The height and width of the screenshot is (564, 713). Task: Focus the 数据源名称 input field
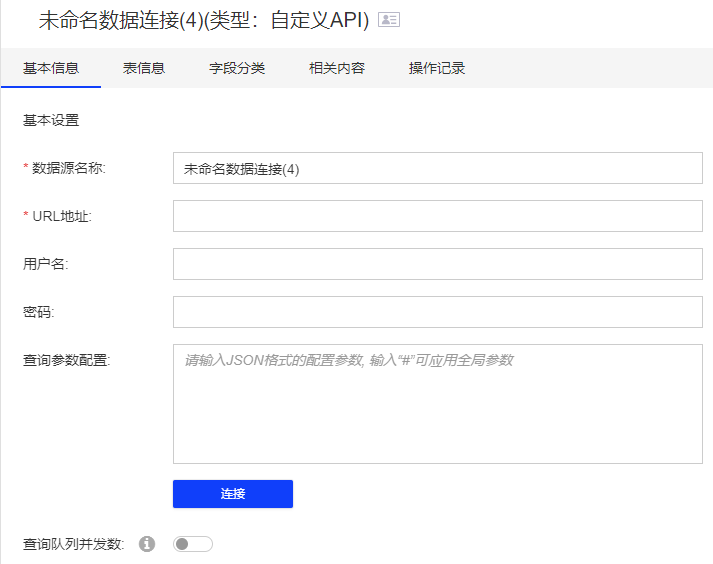tap(437, 168)
